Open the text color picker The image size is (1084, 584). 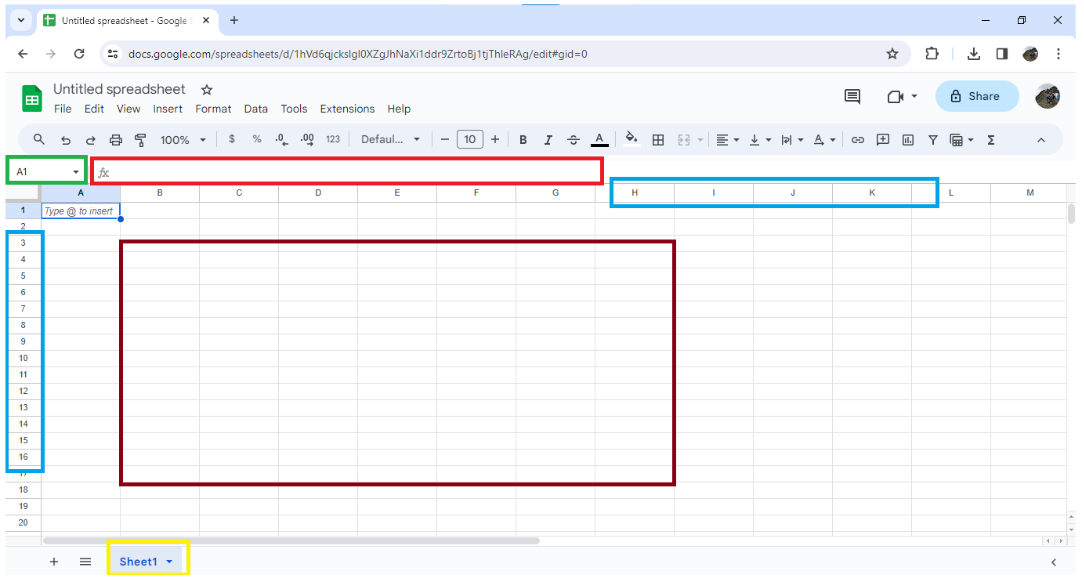pyautogui.click(x=598, y=139)
